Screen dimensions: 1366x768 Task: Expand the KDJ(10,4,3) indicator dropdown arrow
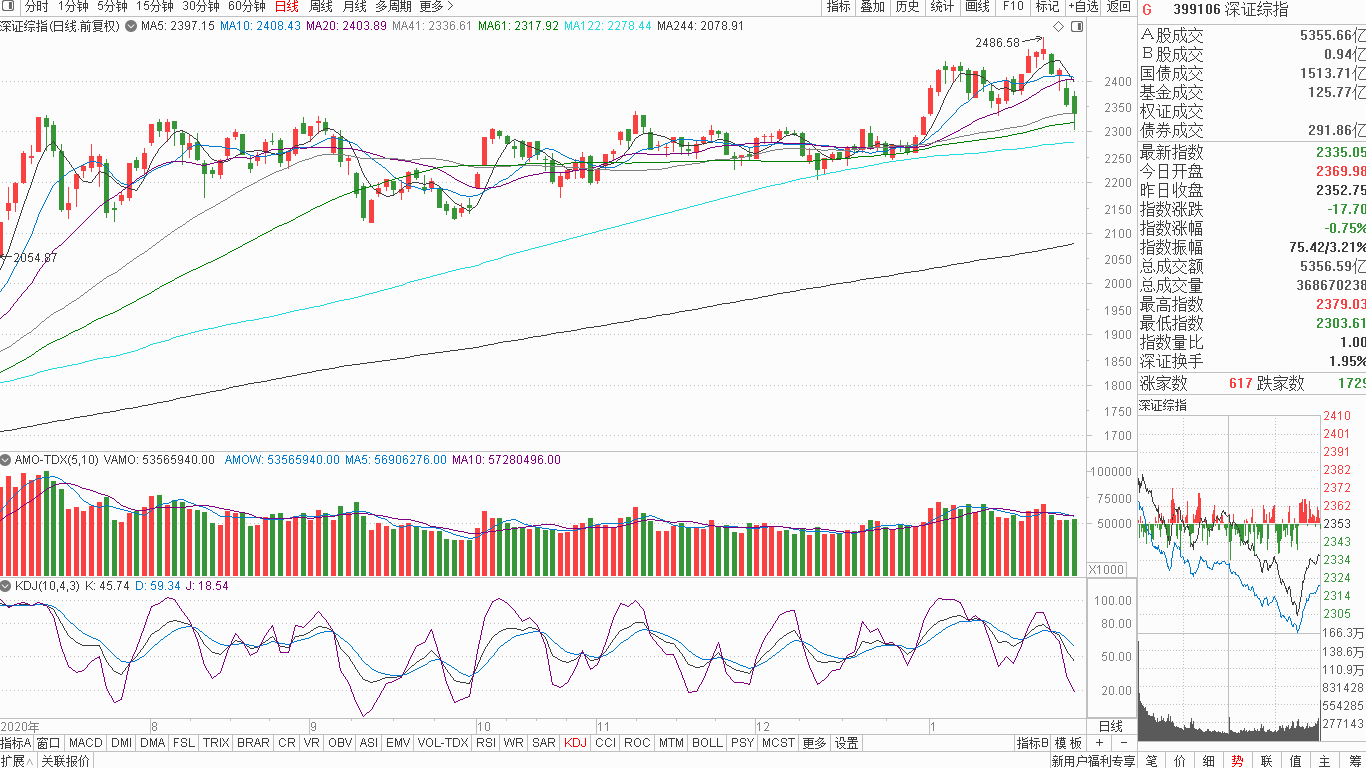tap(7, 586)
